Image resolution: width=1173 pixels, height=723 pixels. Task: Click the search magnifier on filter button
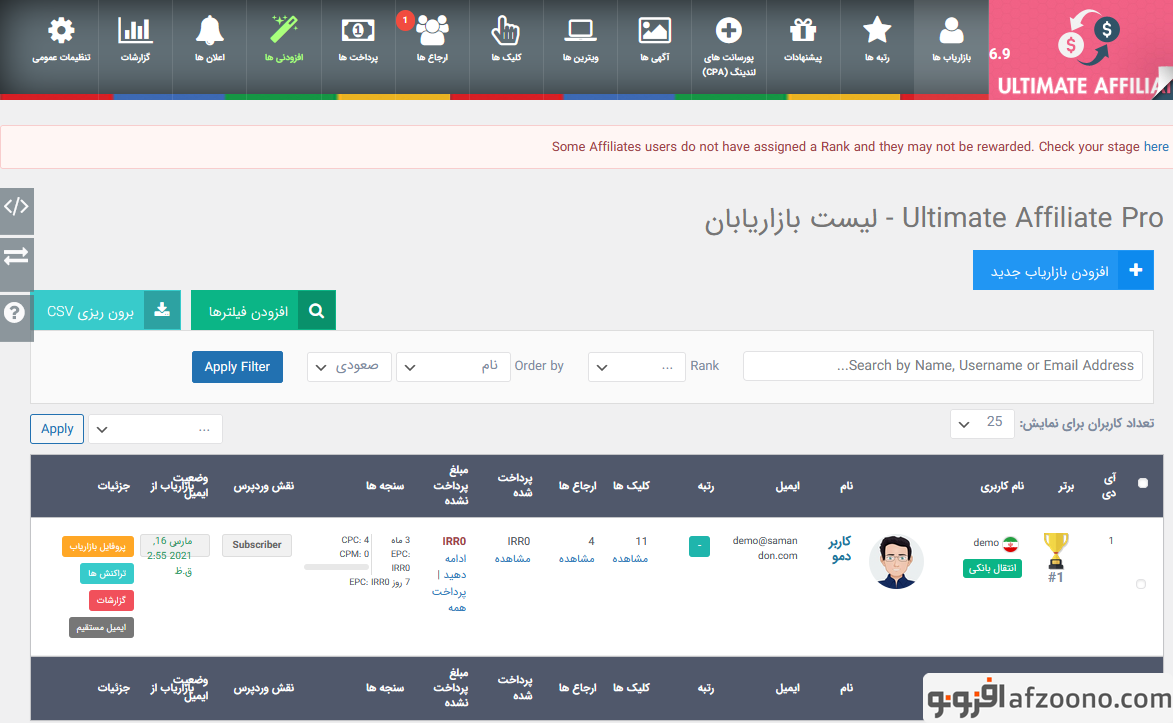coord(316,311)
